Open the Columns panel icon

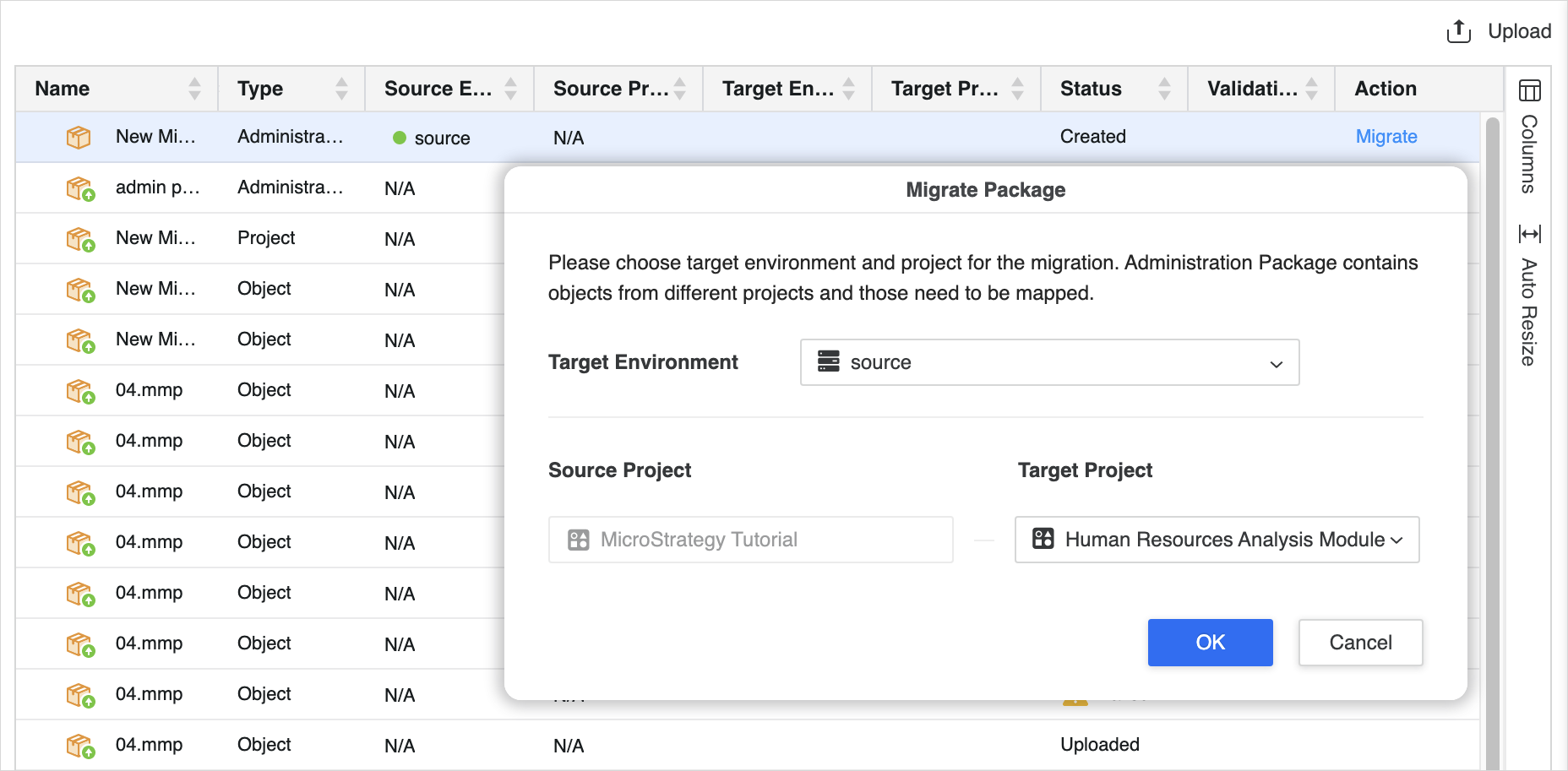pyautogui.click(x=1529, y=90)
